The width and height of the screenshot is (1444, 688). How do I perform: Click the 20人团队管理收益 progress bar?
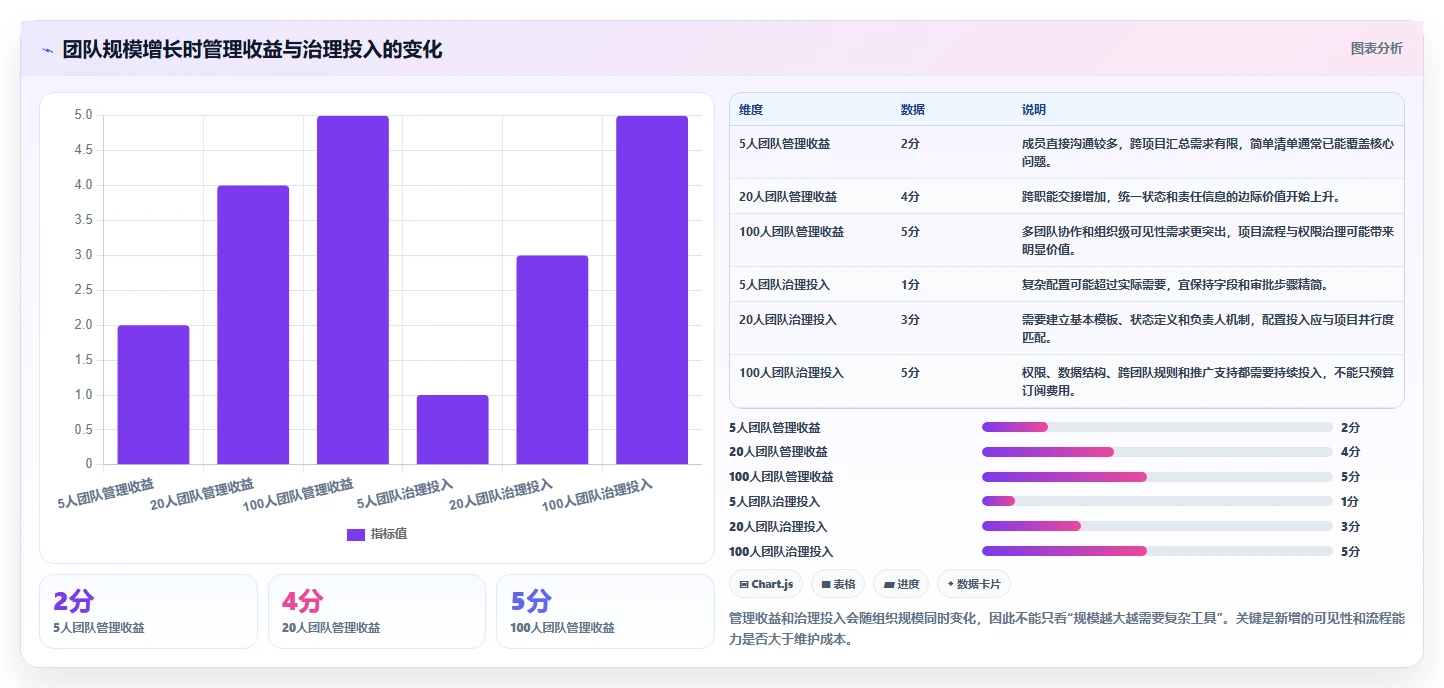pos(1157,451)
